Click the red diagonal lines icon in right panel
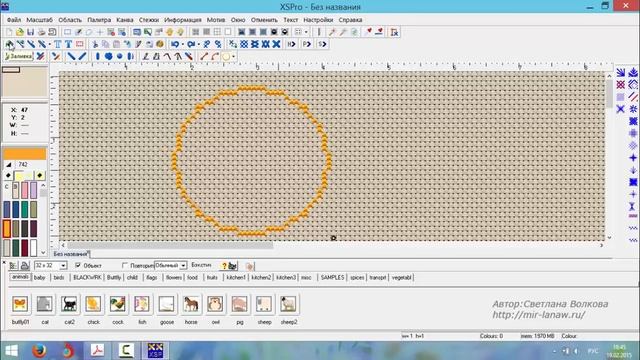 coord(633,97)
